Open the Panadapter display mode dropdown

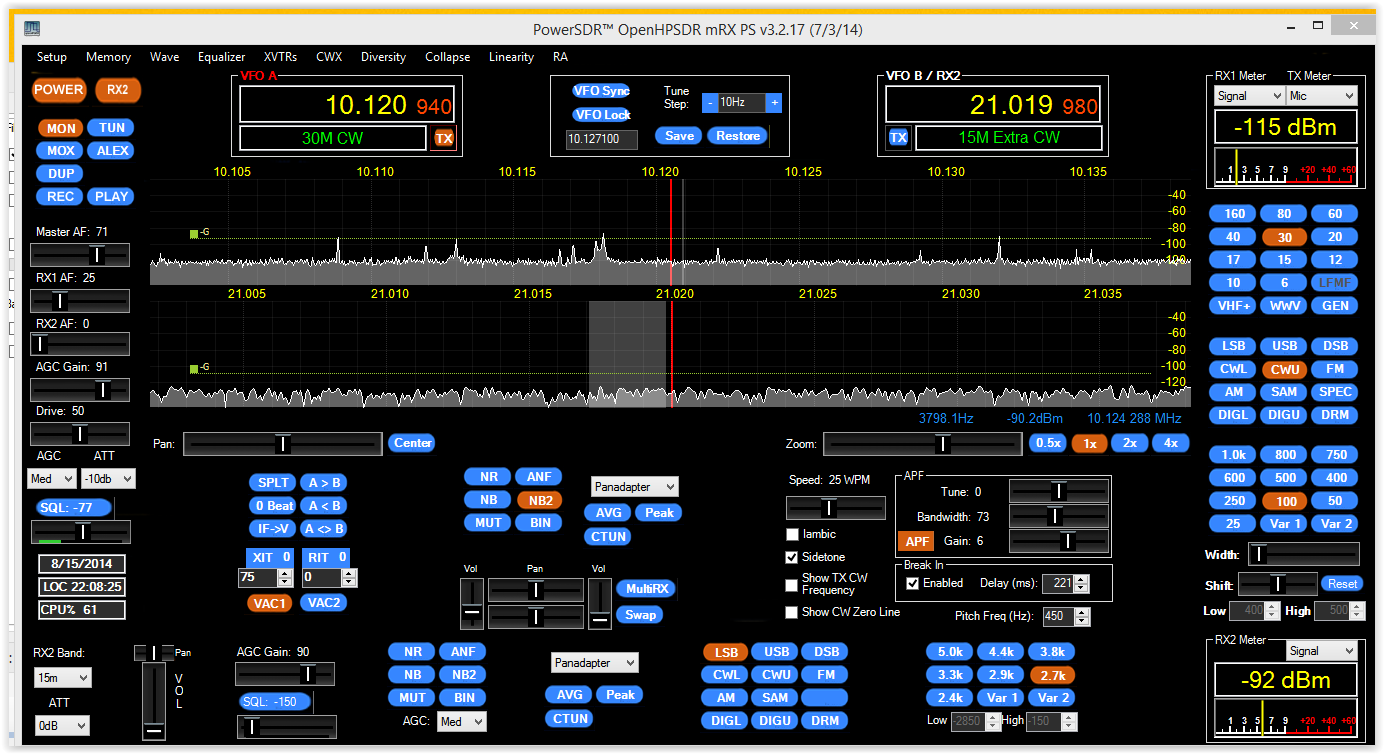pyautogui.click(x=634, y=486)
